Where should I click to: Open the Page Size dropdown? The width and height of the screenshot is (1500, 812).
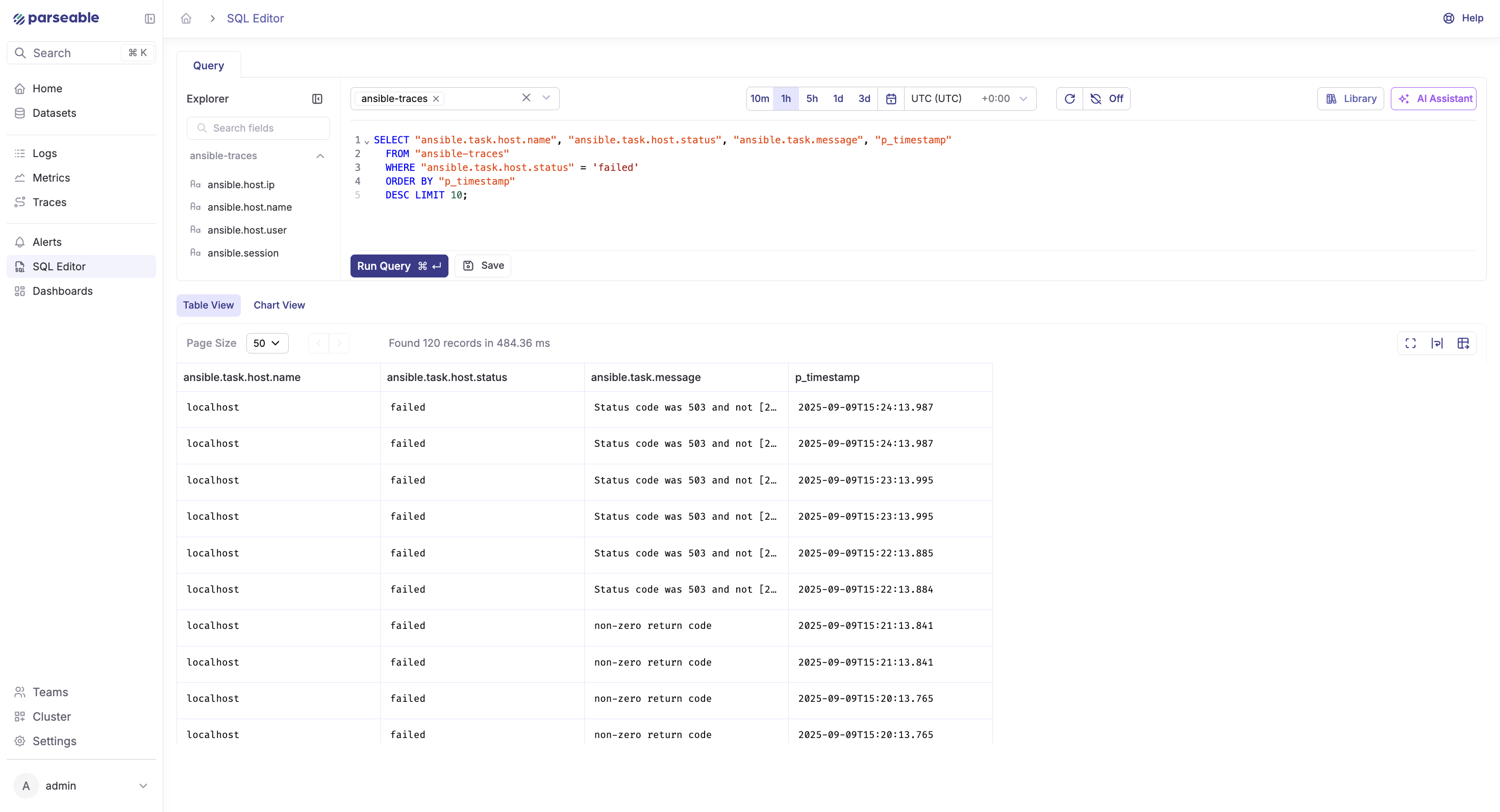click(x=267, y=343)
